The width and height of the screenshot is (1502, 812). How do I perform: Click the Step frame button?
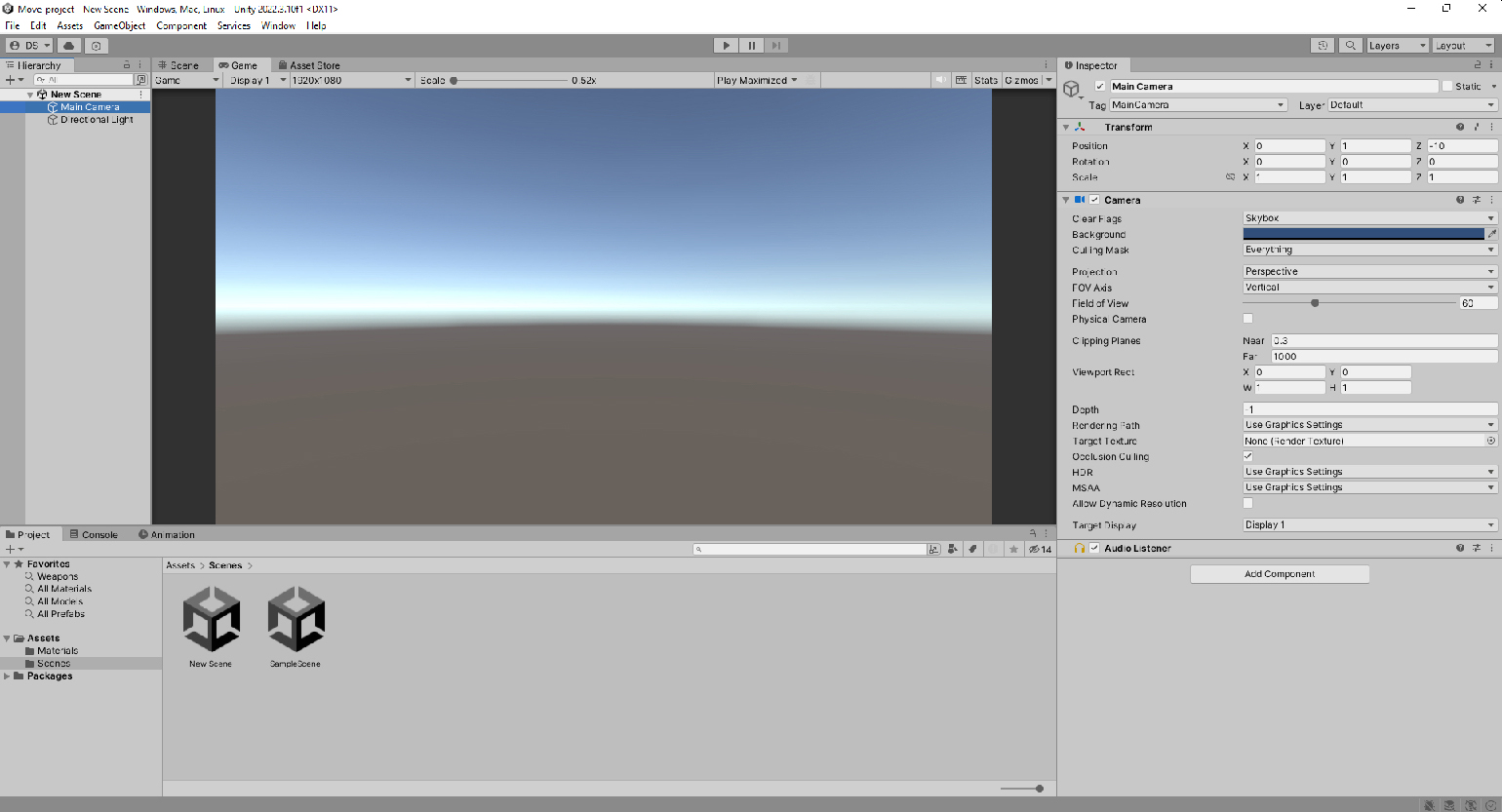pyautogui.click(x=776, y=46)
